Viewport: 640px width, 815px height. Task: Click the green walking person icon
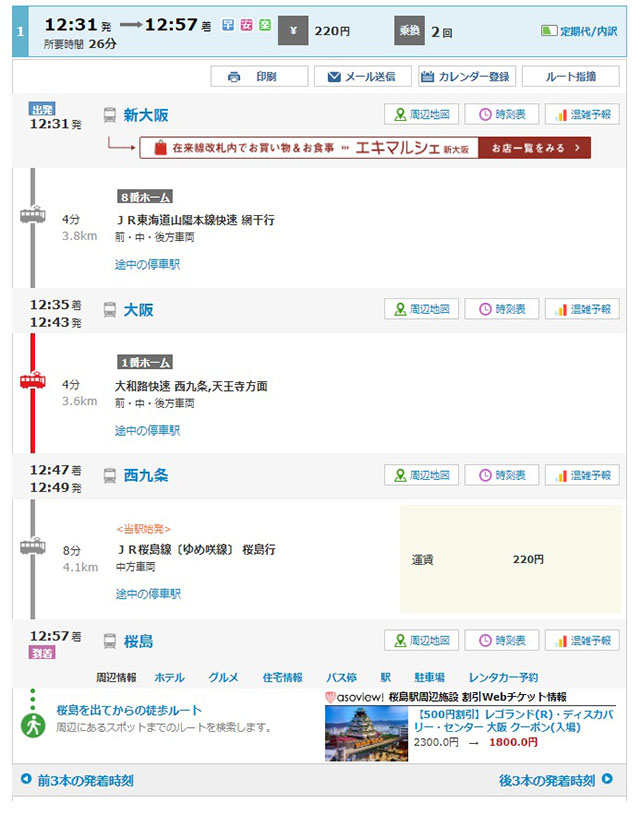pyautogui.click(x=33, y=725)
